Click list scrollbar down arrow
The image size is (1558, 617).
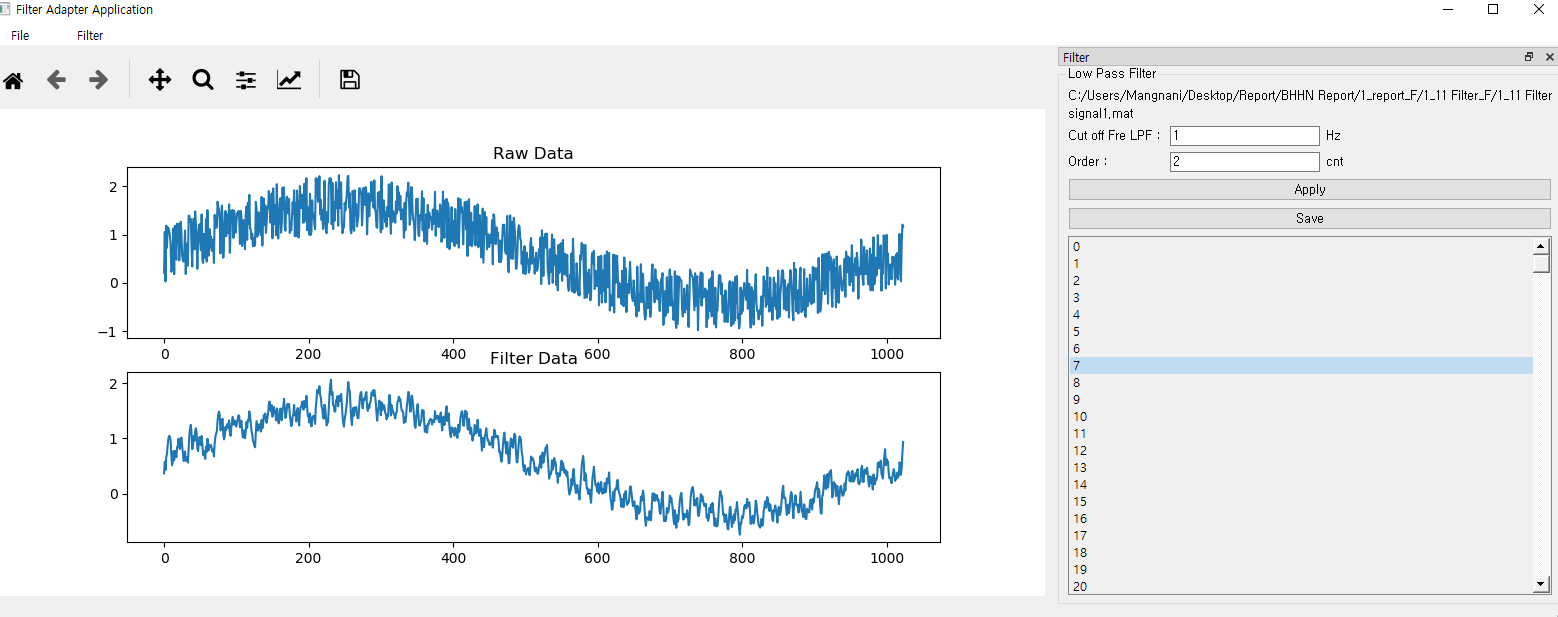1541,584
